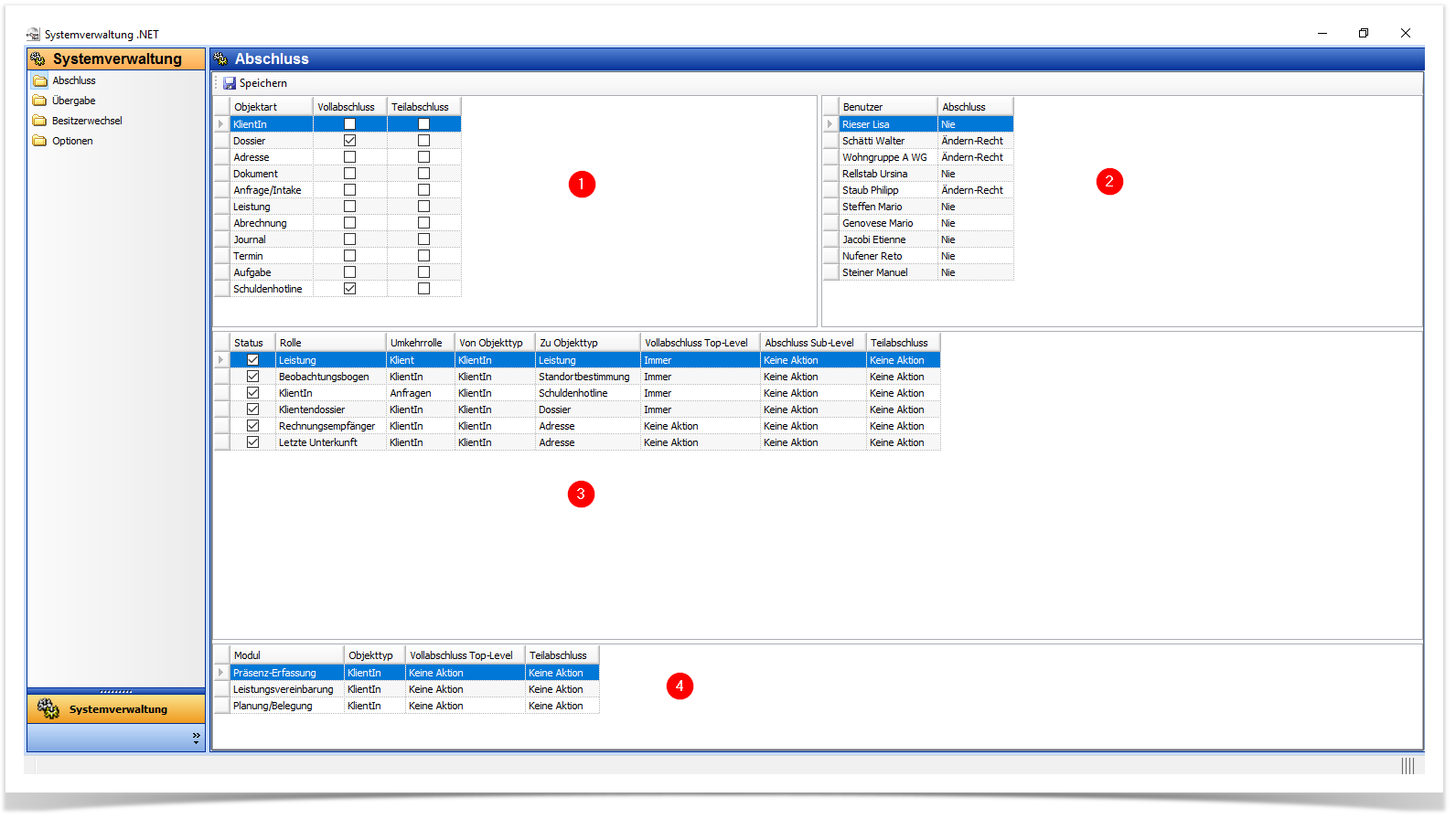Image resolution: width=1456 pixels, height=819 pixels.
Task: Click the Standortbestimmung Zu Objekttyp cell
Action: tap(587, 377)
